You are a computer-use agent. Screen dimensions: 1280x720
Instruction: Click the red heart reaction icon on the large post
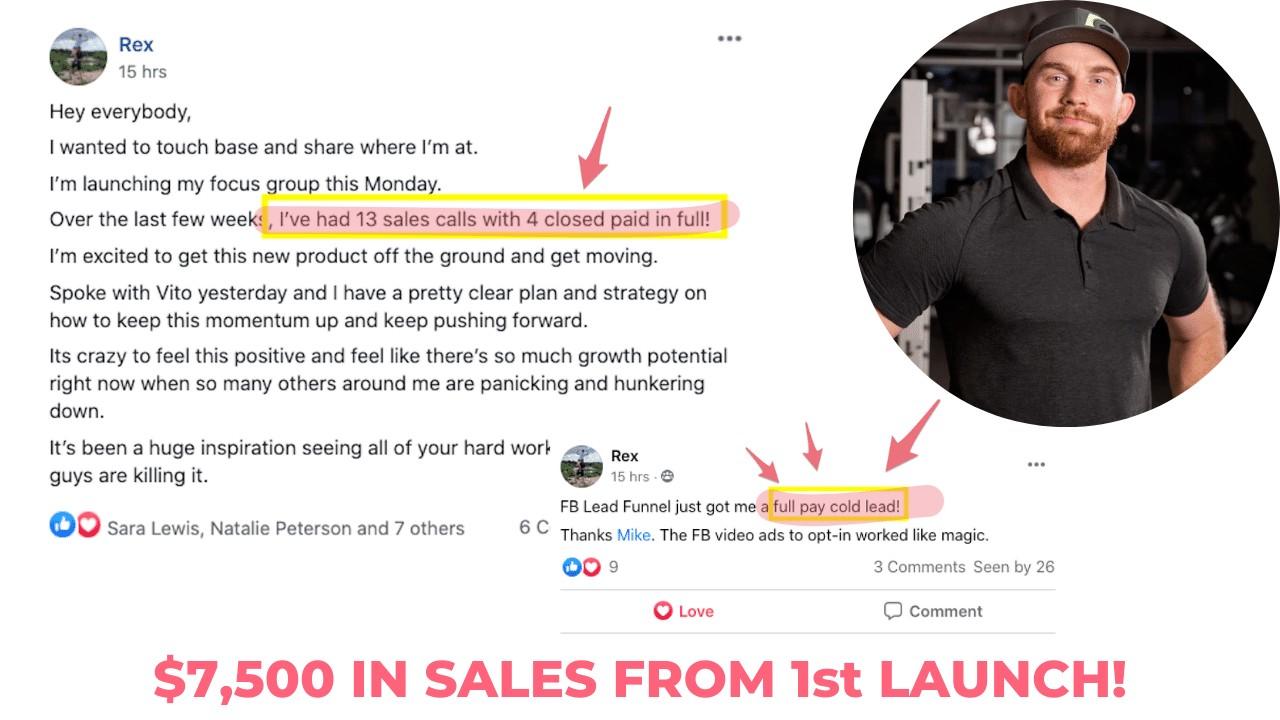tap(88, 525)
